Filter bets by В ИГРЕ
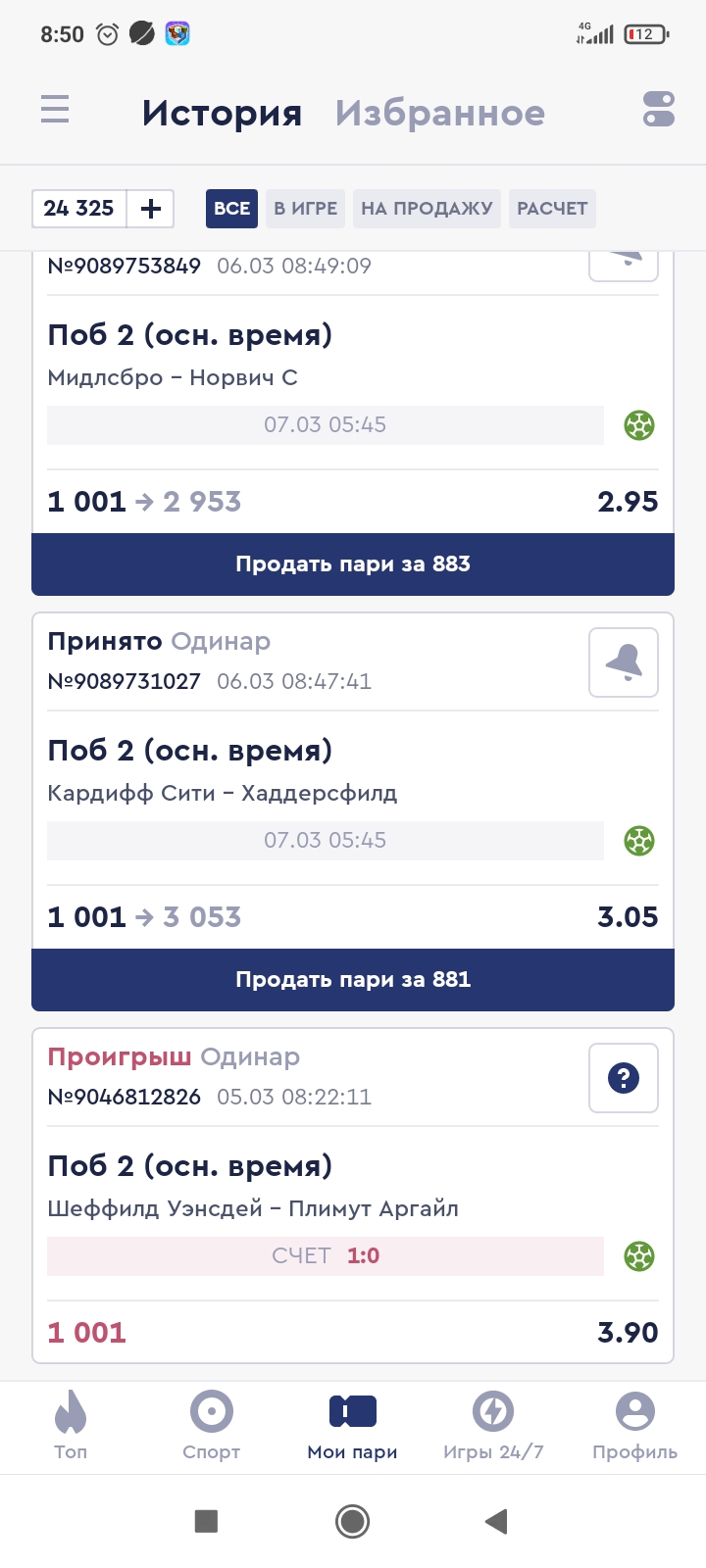Screen dimensions: 706x1568 click(x=305, y=209)
